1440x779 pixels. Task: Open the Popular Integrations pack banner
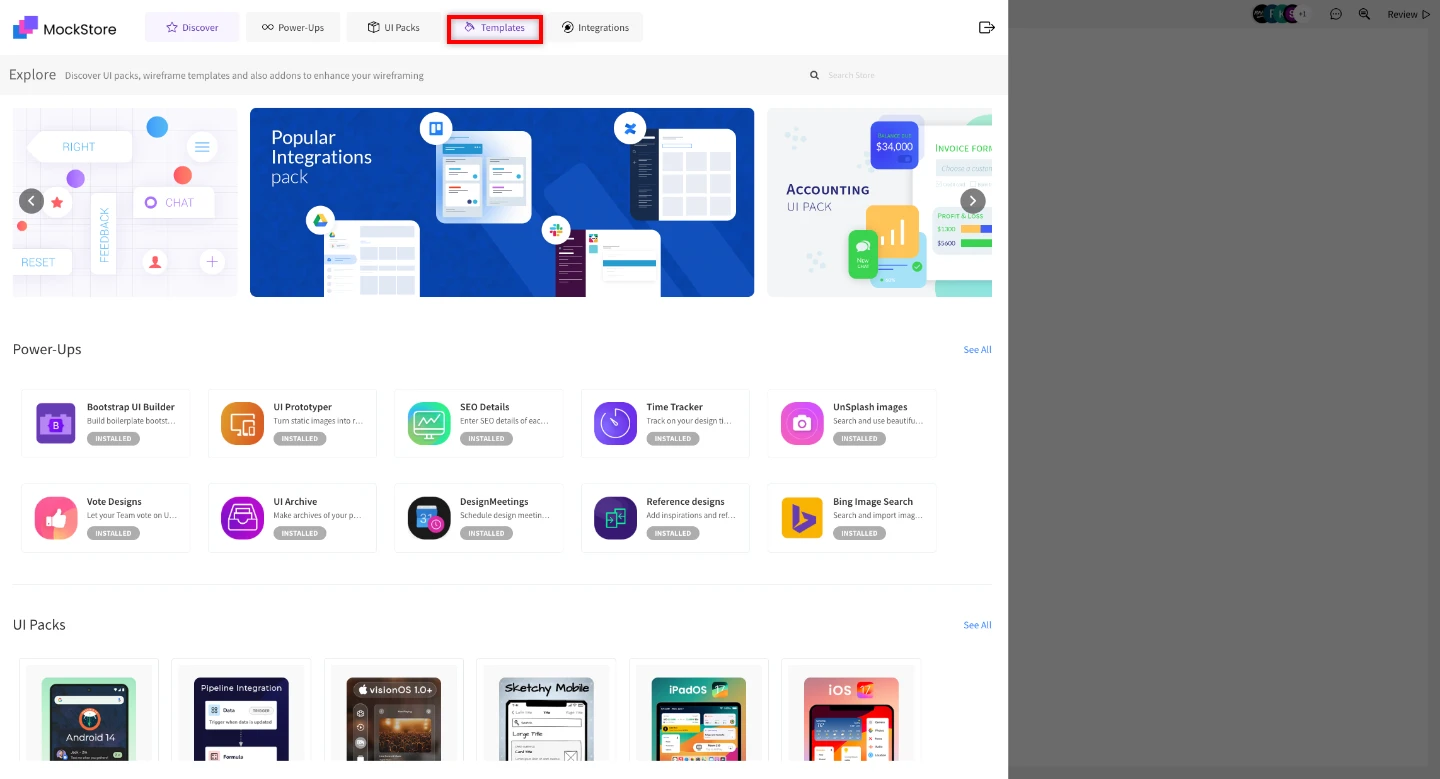pos(501,202)
